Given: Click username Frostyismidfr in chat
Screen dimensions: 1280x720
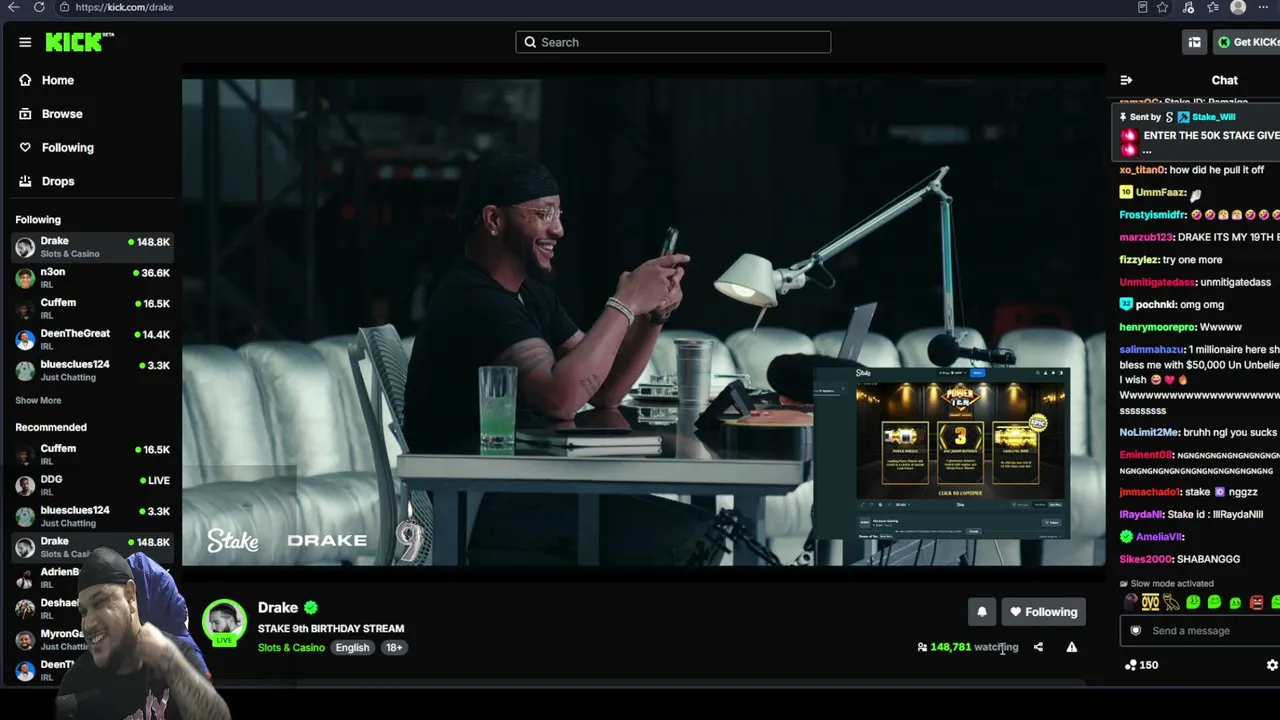Looking at the screenshot, I should tap(1152, 215).
